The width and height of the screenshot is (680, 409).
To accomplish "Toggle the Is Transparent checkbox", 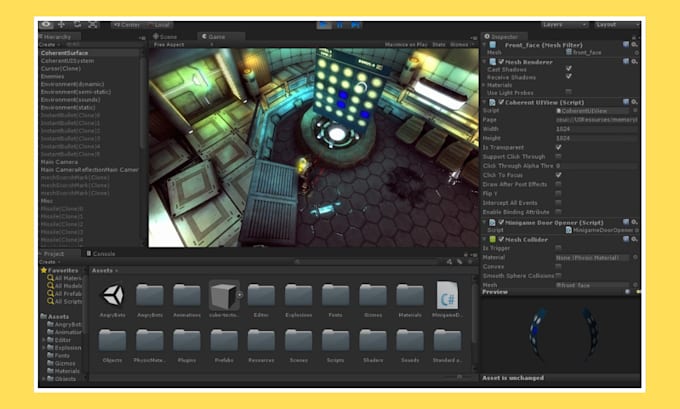I will click(x=559, y=147).
